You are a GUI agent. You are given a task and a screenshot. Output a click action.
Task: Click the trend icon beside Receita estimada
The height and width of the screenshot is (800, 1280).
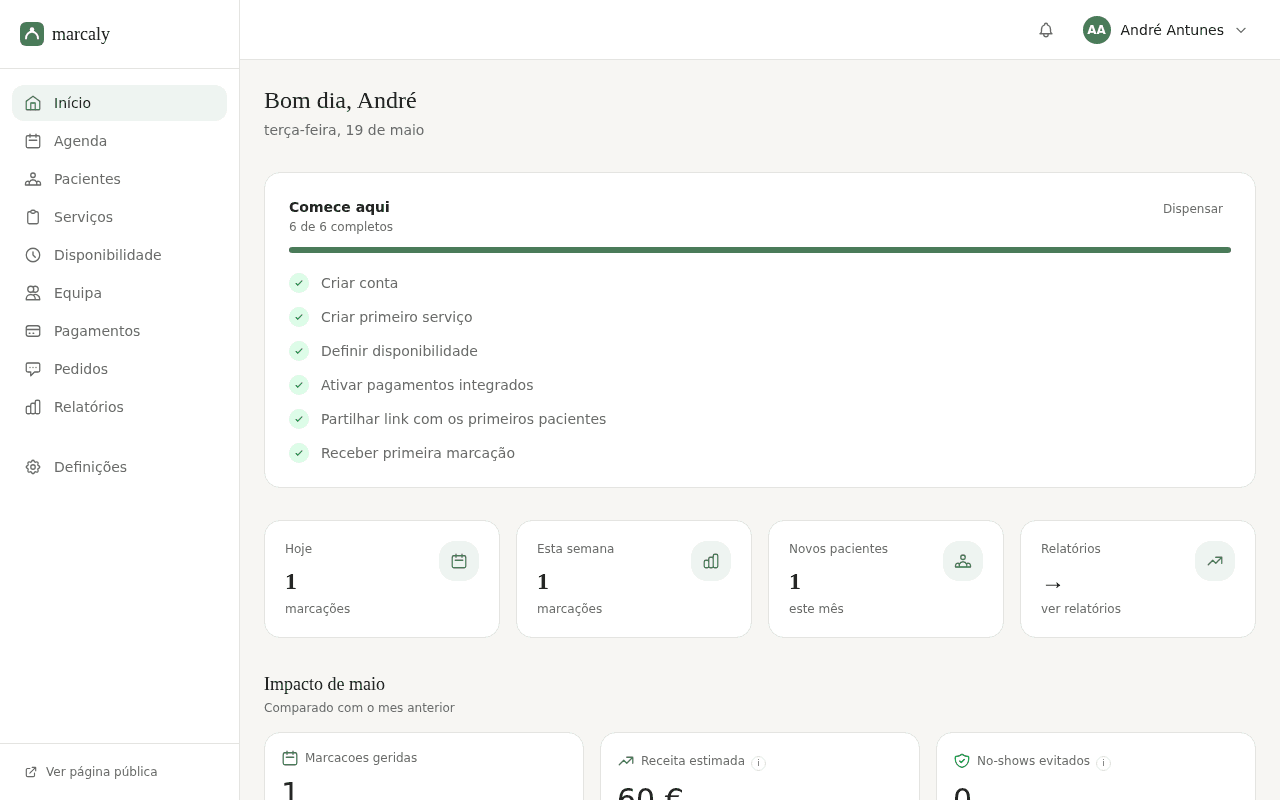[626, 761]
